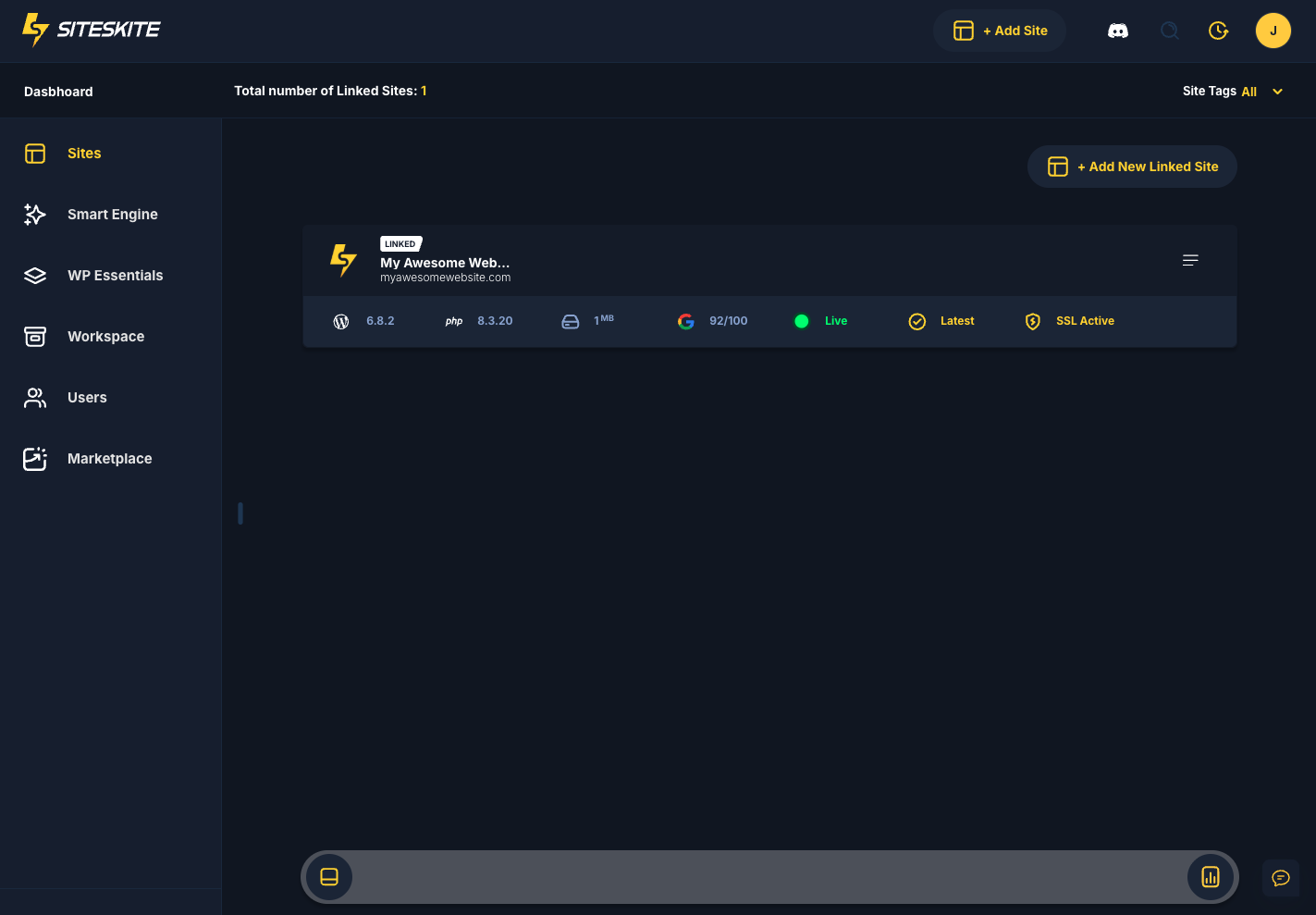Viewport: 1316px width, 915px height.
Task: Open the Discord icon in header
Action: (1117, 31)
